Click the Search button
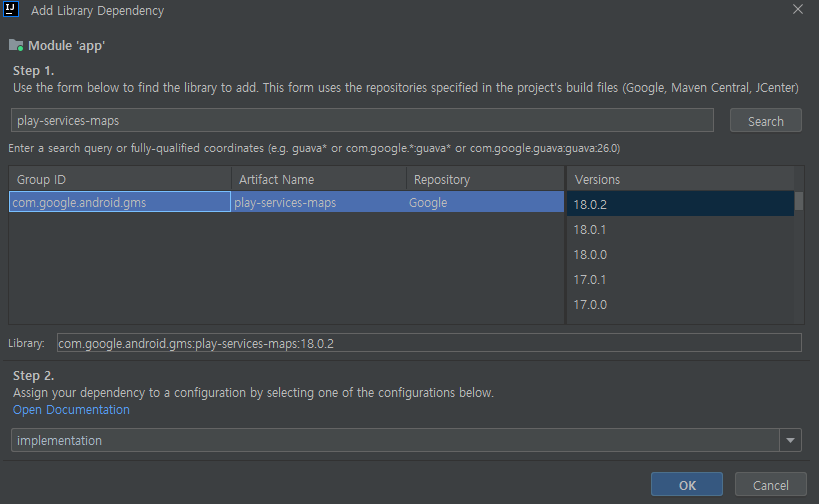Viewport: 819px width, 504px height. pos(765,121)
